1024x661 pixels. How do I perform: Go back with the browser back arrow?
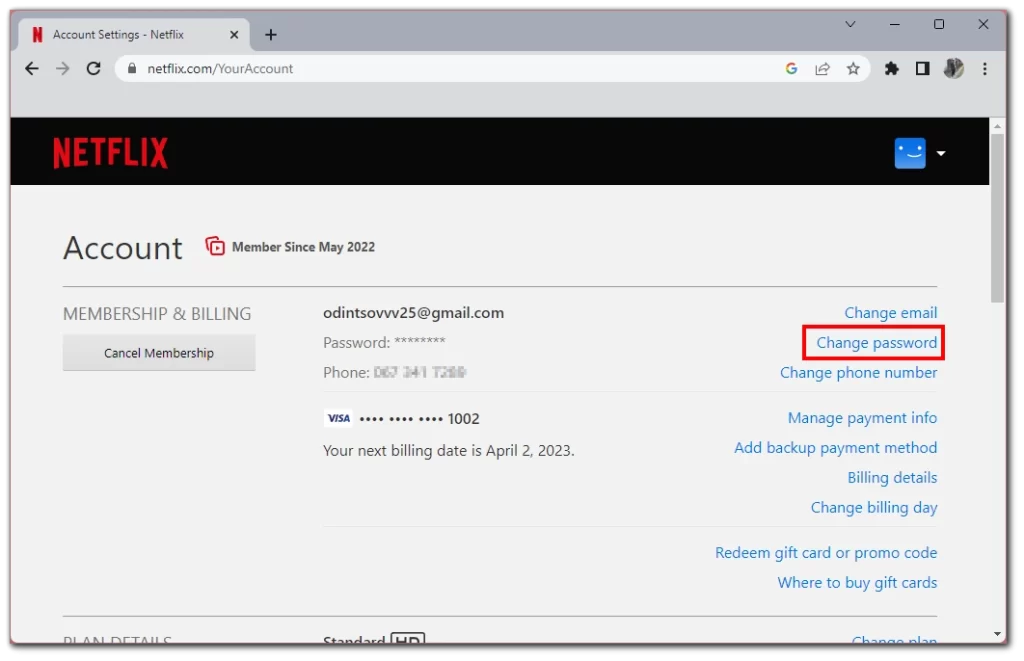coord(32,69)
